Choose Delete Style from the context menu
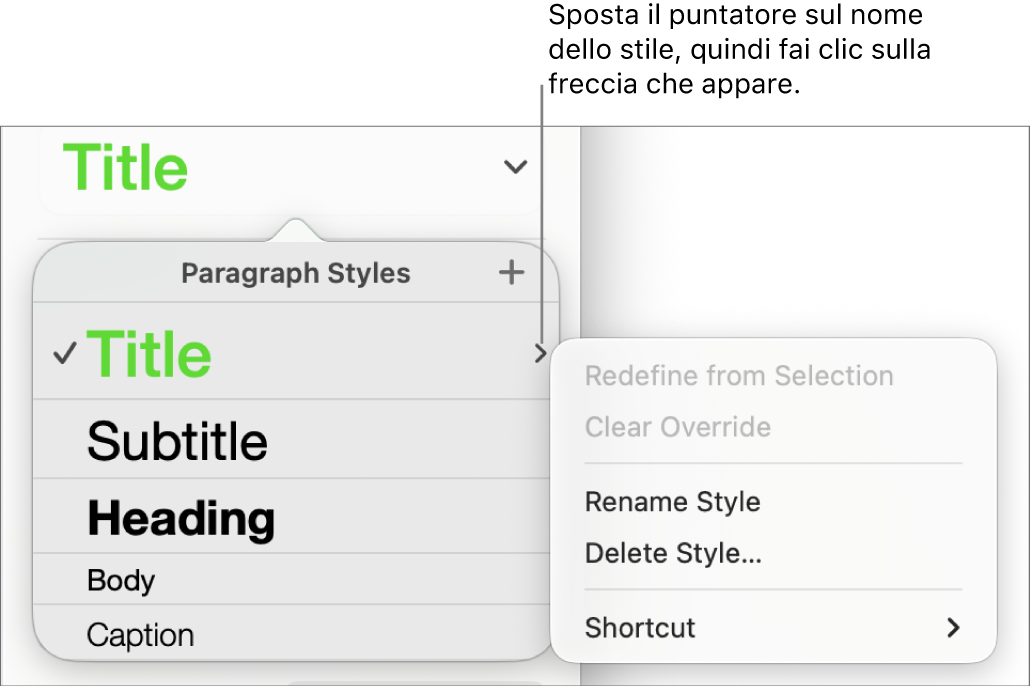Screen dimensions: 1031x686 (673, 553)
